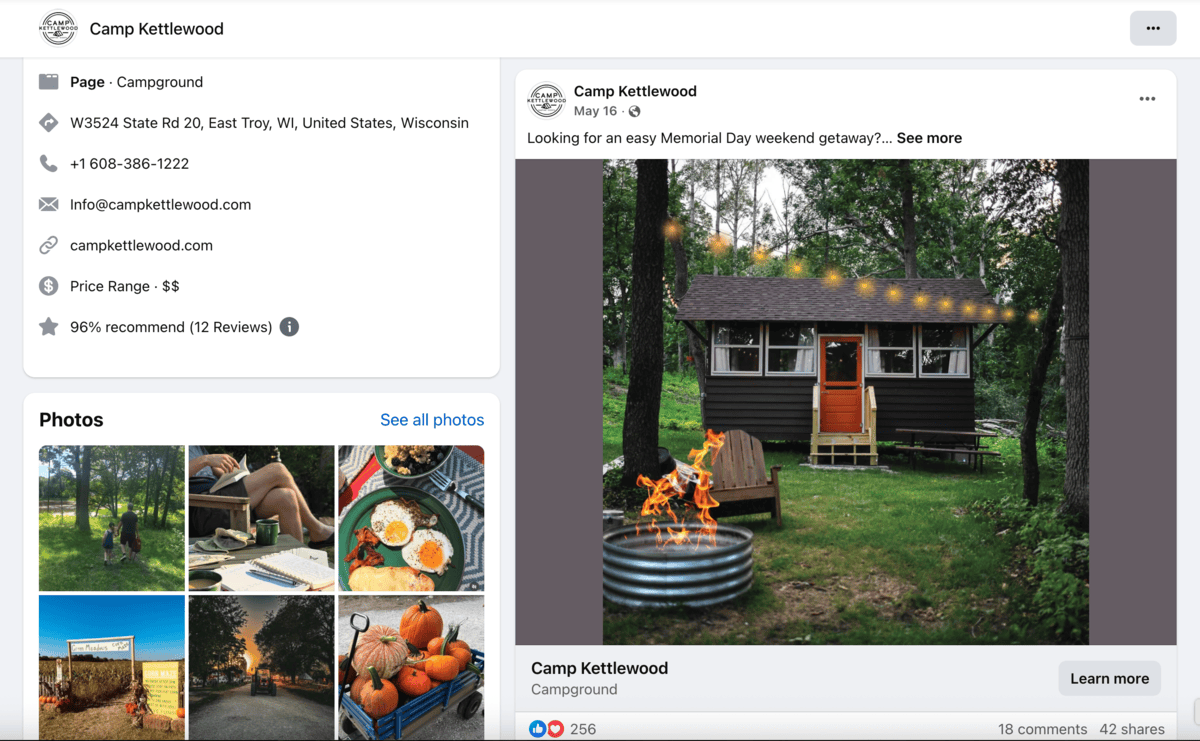Expand the post text with See more
1200x741 pixels.
point(929,137)
